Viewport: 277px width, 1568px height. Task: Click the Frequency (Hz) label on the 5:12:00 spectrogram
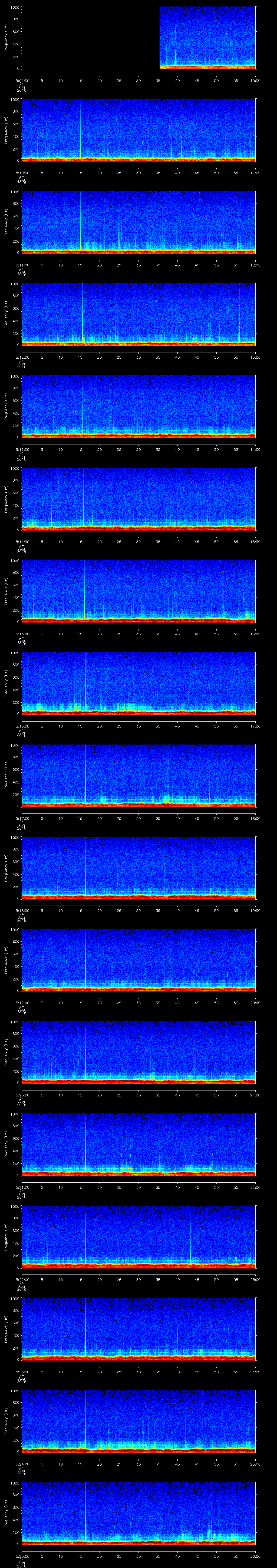point(7,314)
